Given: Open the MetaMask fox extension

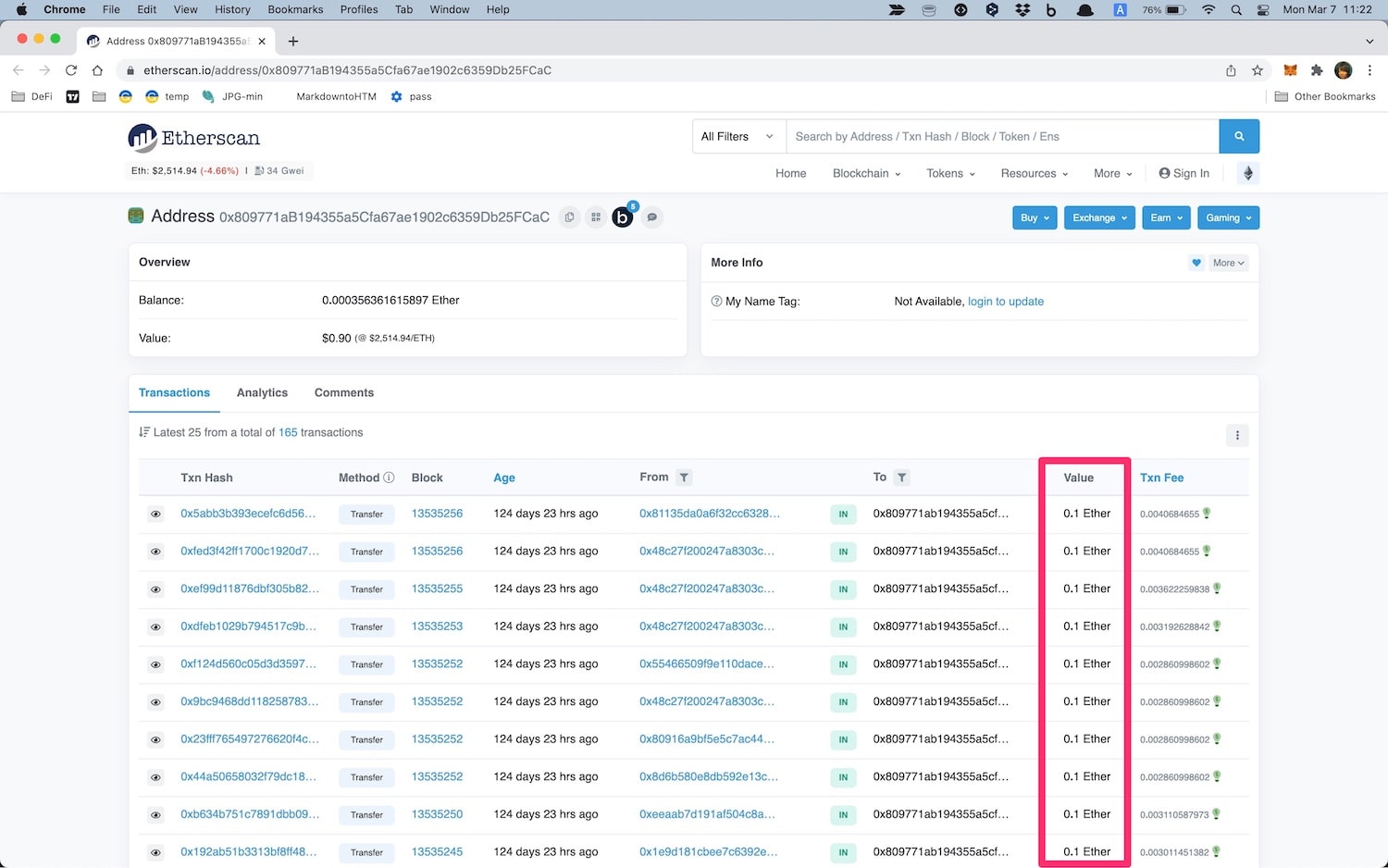Looking at the screenshot, I should [x=1290, y=70].
